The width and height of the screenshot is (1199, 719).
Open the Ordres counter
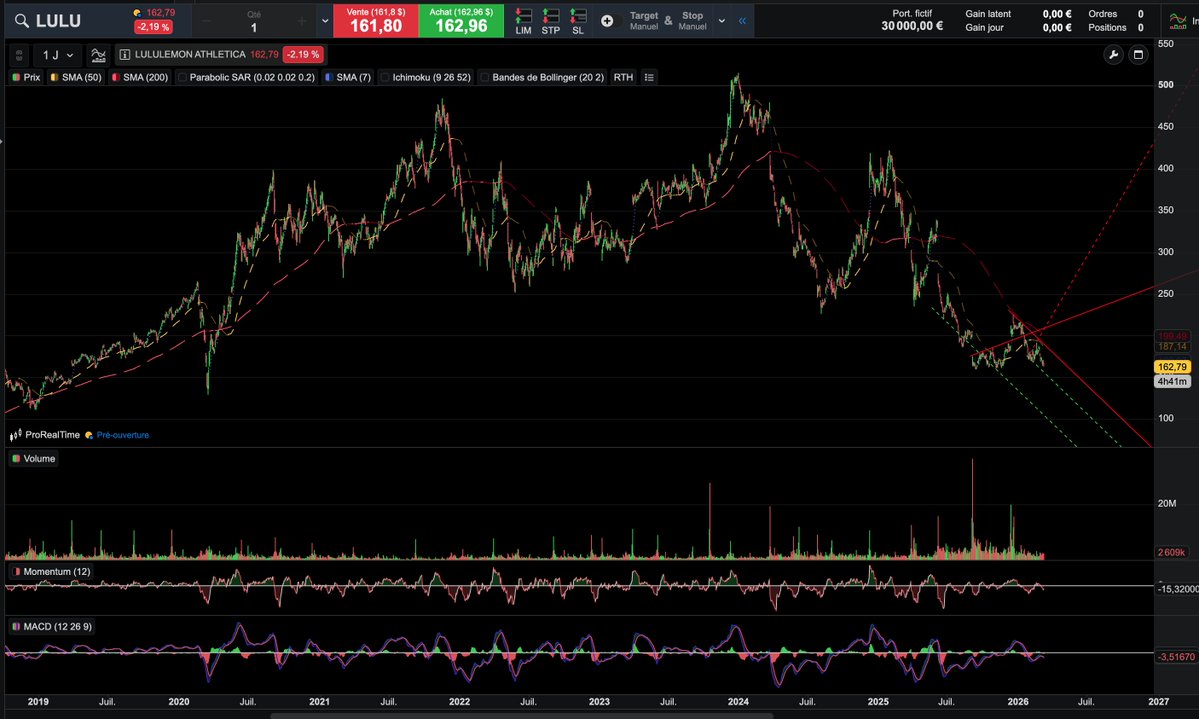1116,14
